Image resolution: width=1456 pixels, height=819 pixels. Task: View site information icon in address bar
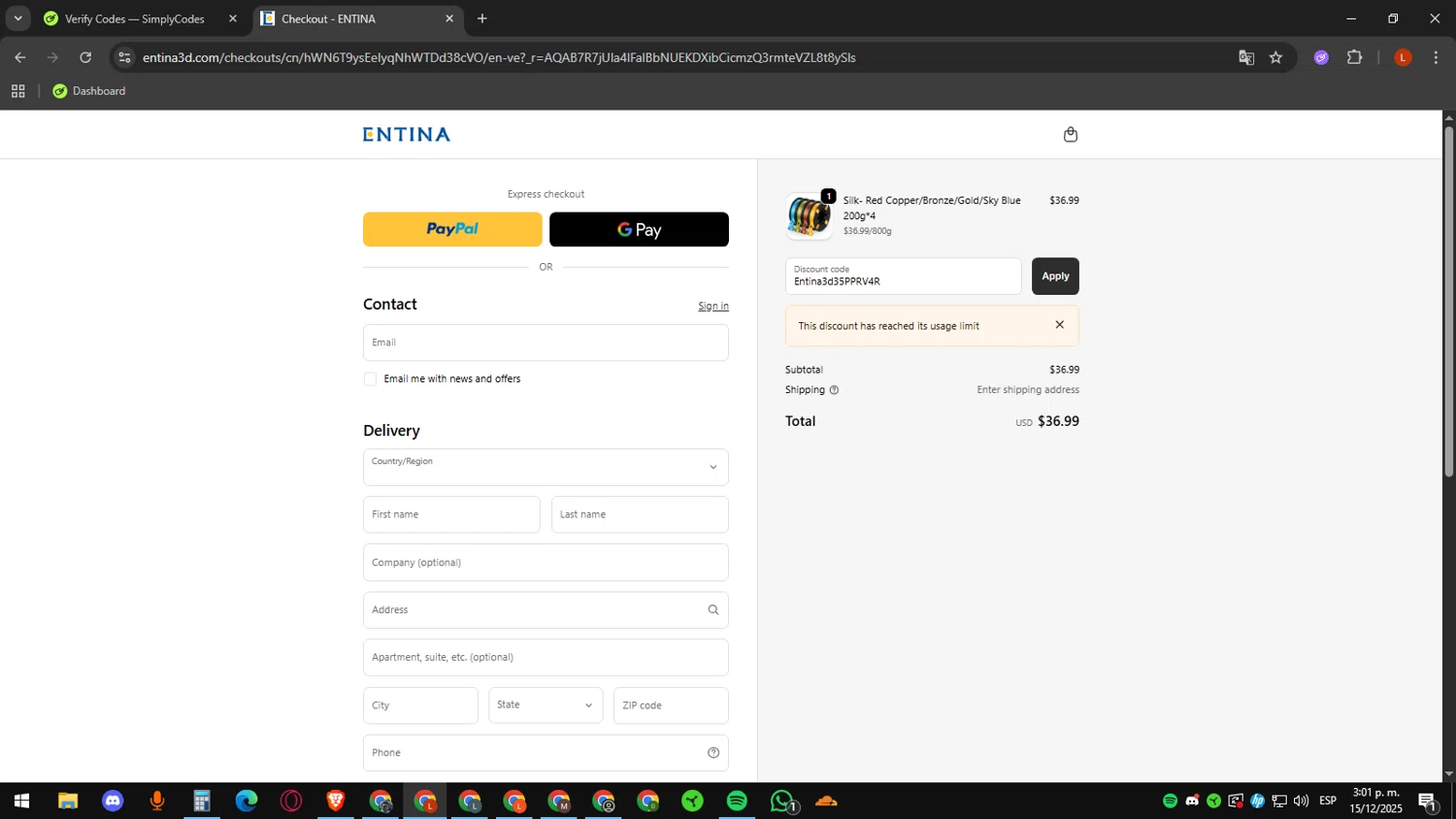[x=123, y=57]
